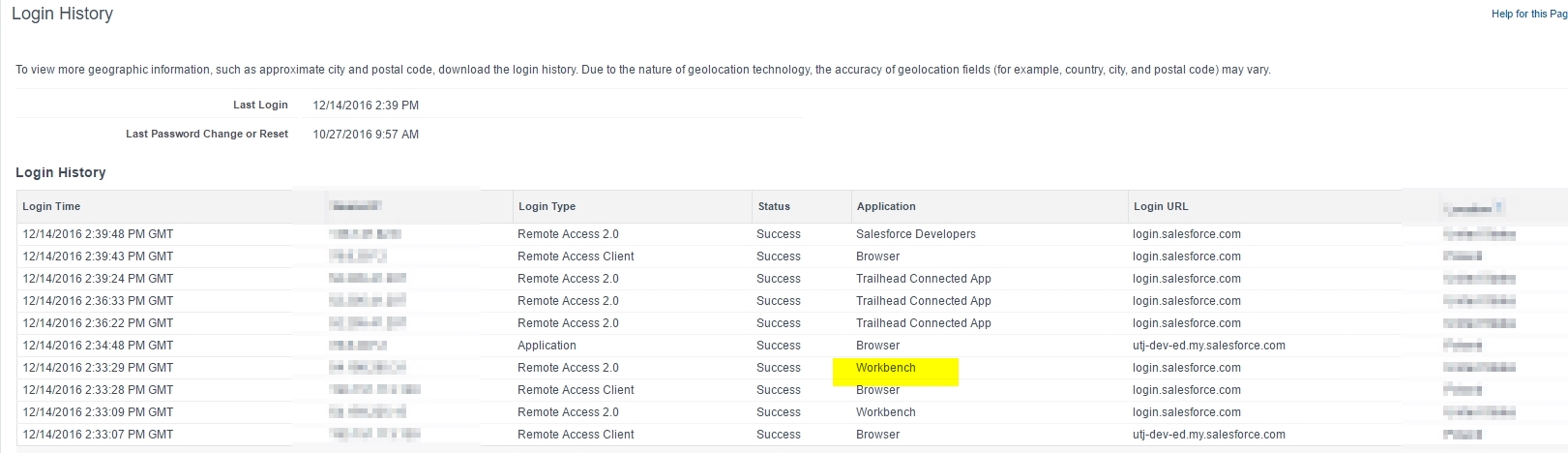This screenshot has width=1568, height=453.
Task: Click Browser in the 2:33:28 PM row
Action: [877, 390]
